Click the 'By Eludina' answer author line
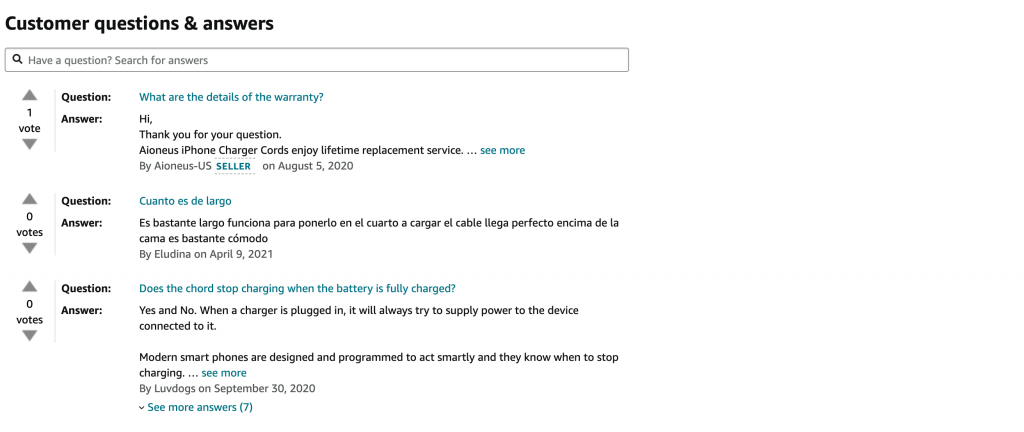 coord(206,254)
